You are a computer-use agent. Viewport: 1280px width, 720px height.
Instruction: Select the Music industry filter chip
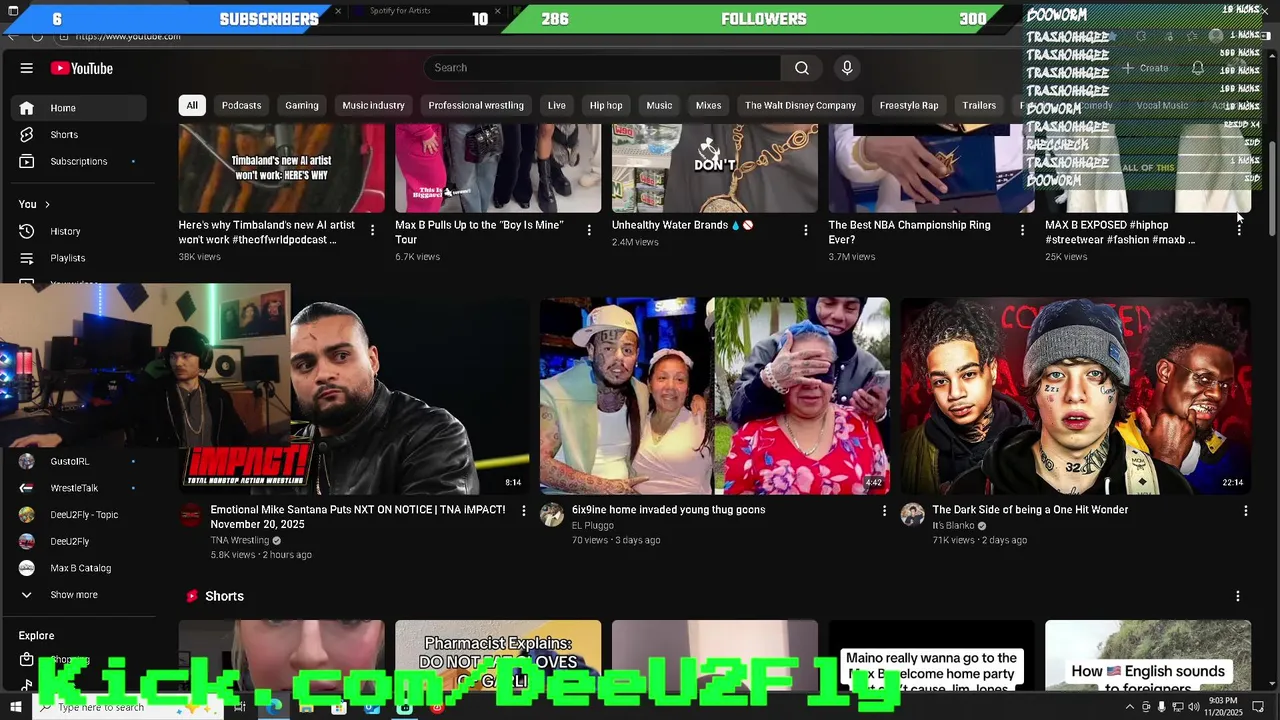pos(373,105)
